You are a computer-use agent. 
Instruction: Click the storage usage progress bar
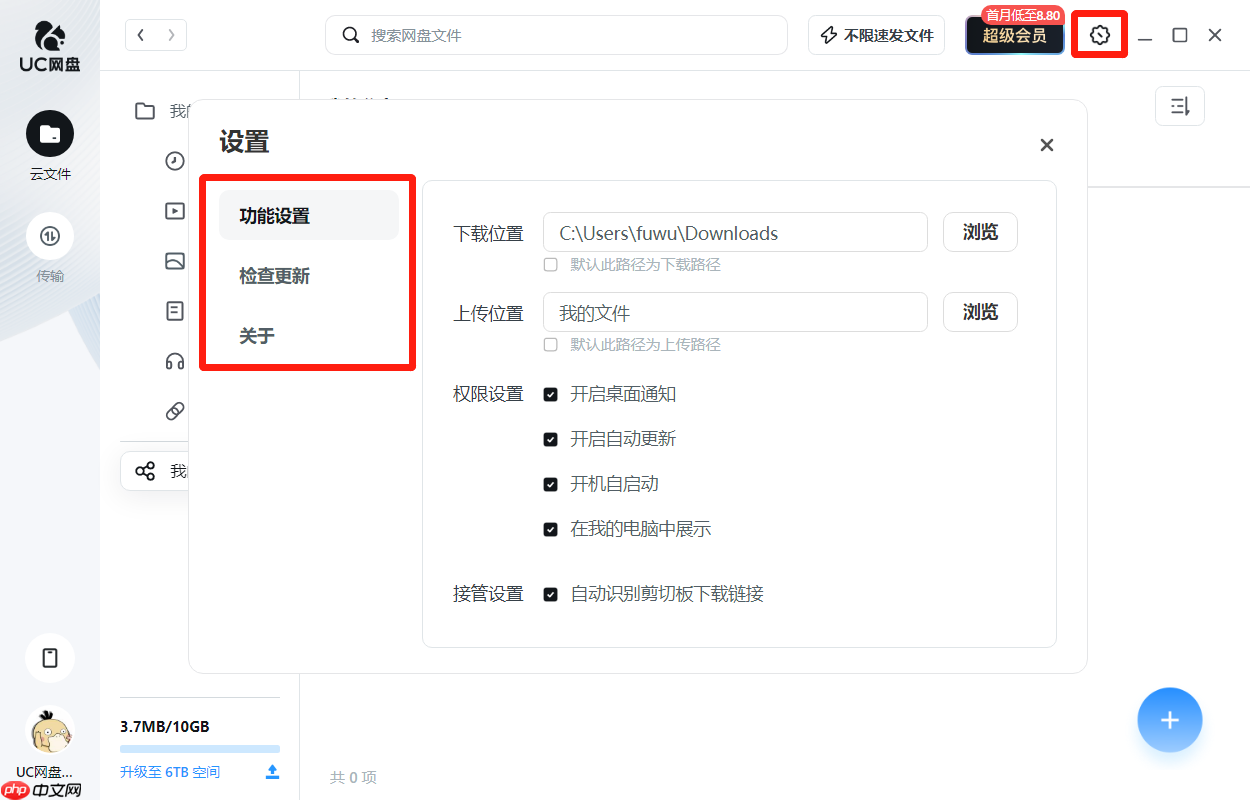(200, 748)
